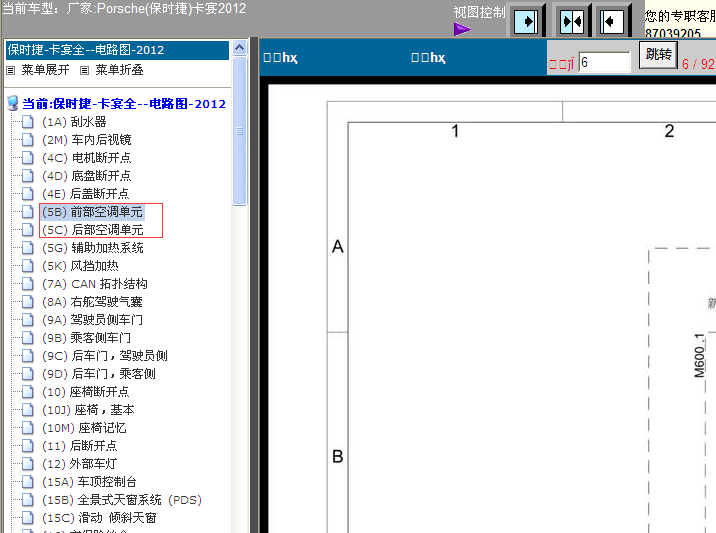The image size is (716, 533).
Task: Click the view control center-split button
Action: 572,21
